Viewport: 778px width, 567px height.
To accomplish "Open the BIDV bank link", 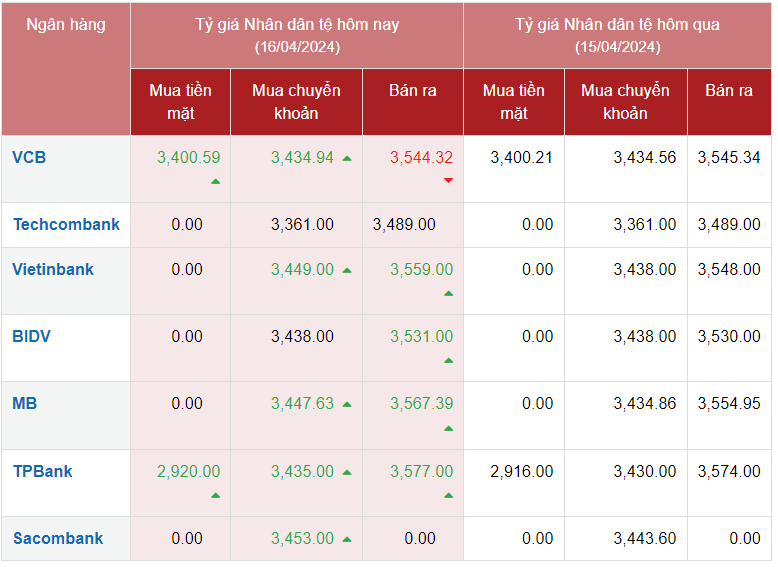I will click(31, 336).
